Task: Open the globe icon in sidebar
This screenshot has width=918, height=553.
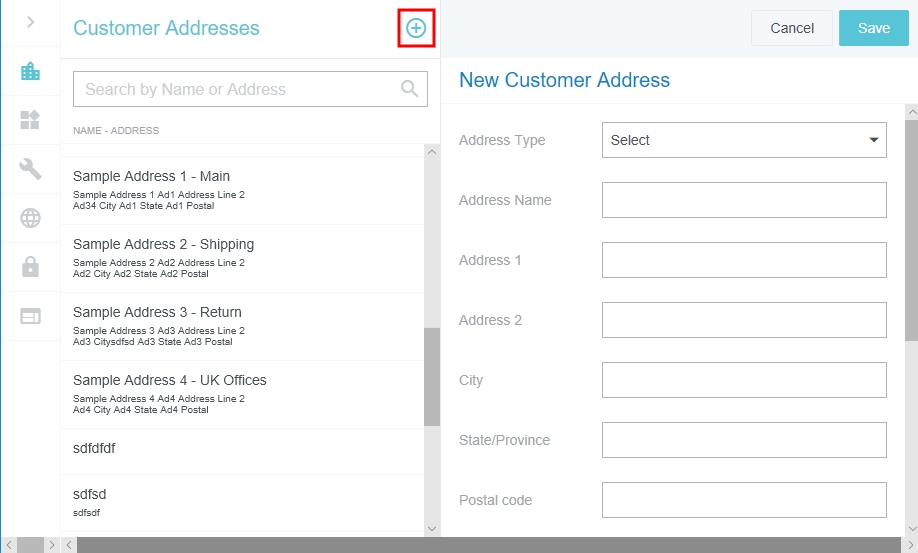Action: (x=30, y=218)
